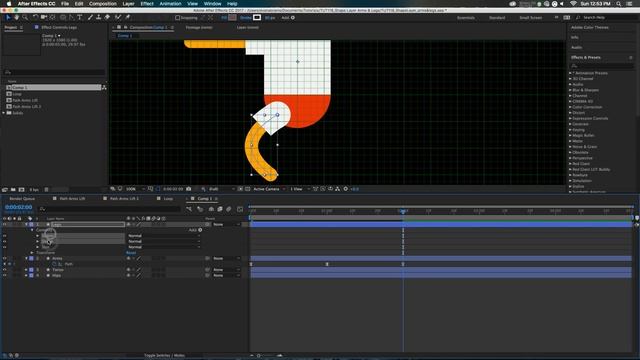Toggle the shy layers hide icon in timeline
The width and height of the screenshot is (640, 360).
(x=211, y=209)
